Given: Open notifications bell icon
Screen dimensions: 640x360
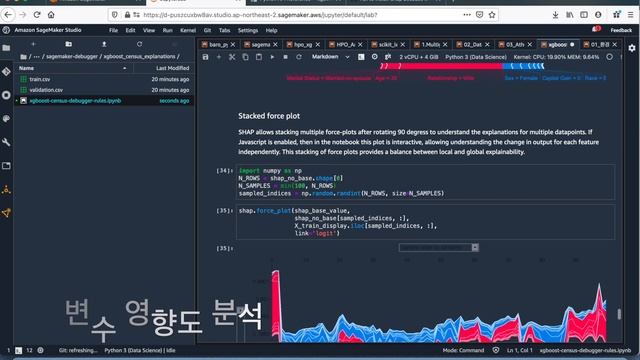Looking at the screenshot, I should (x=596, y=29).
